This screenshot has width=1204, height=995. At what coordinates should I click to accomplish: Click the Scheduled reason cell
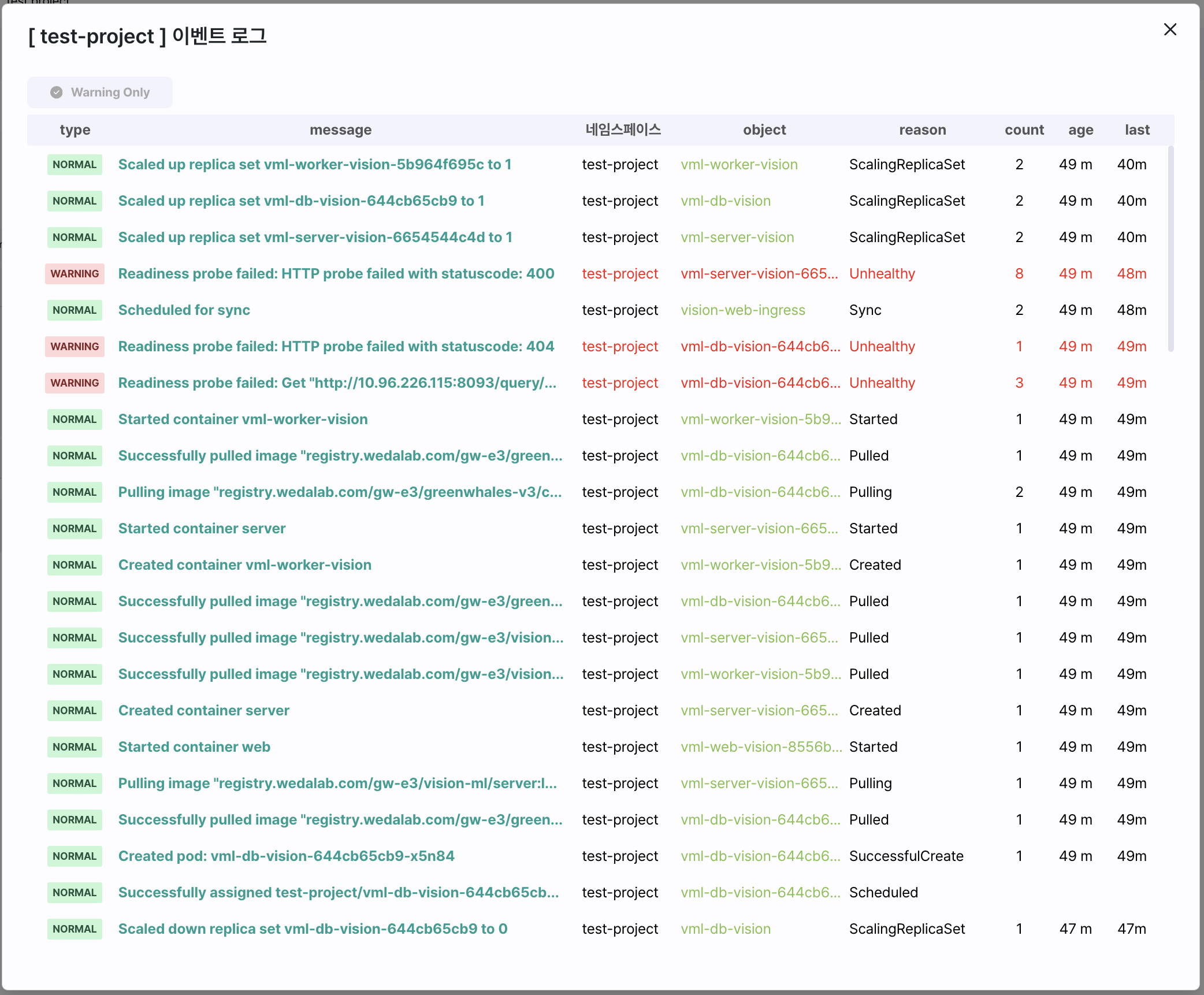point(883,893)
